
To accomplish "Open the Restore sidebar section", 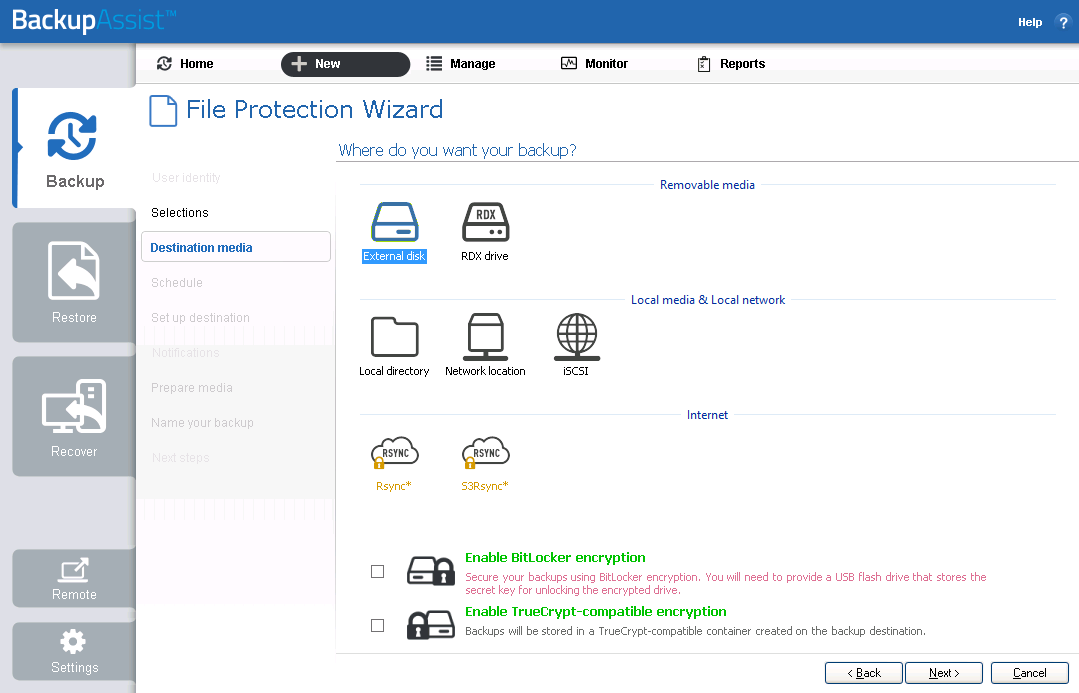I will coord(74,282).
